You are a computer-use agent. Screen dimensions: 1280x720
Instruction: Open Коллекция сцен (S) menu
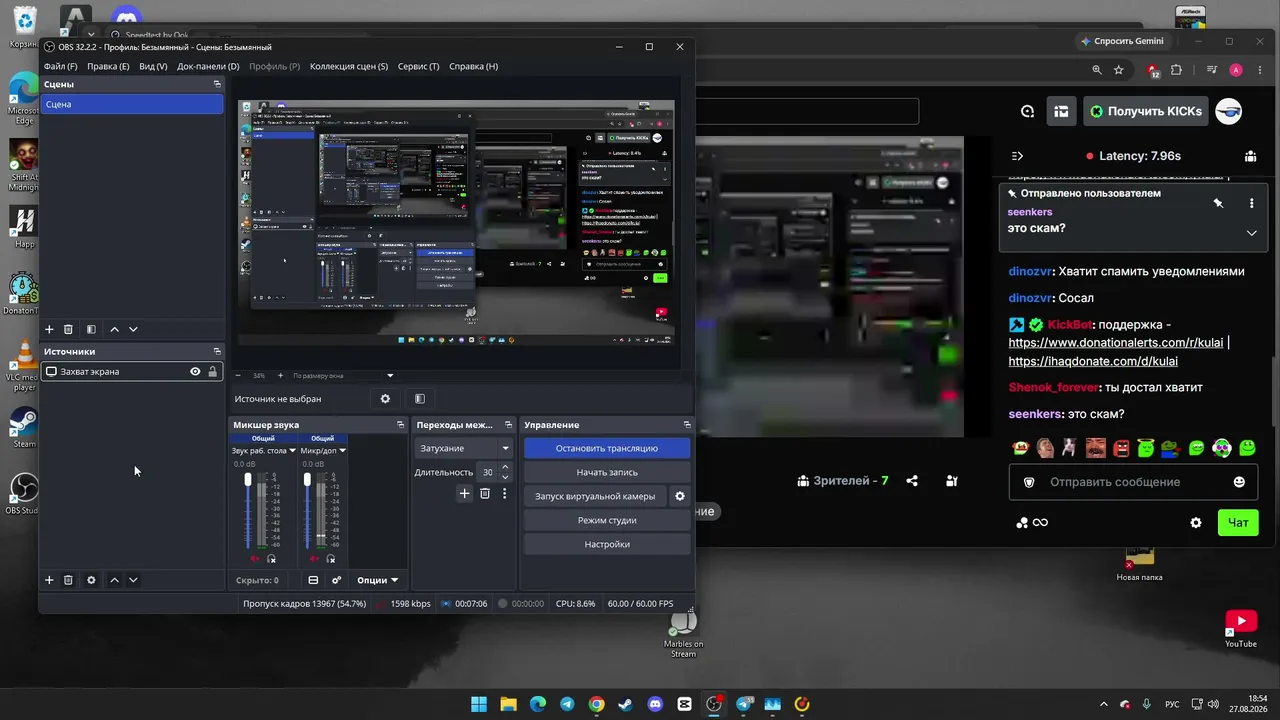[x=349, y=66]
